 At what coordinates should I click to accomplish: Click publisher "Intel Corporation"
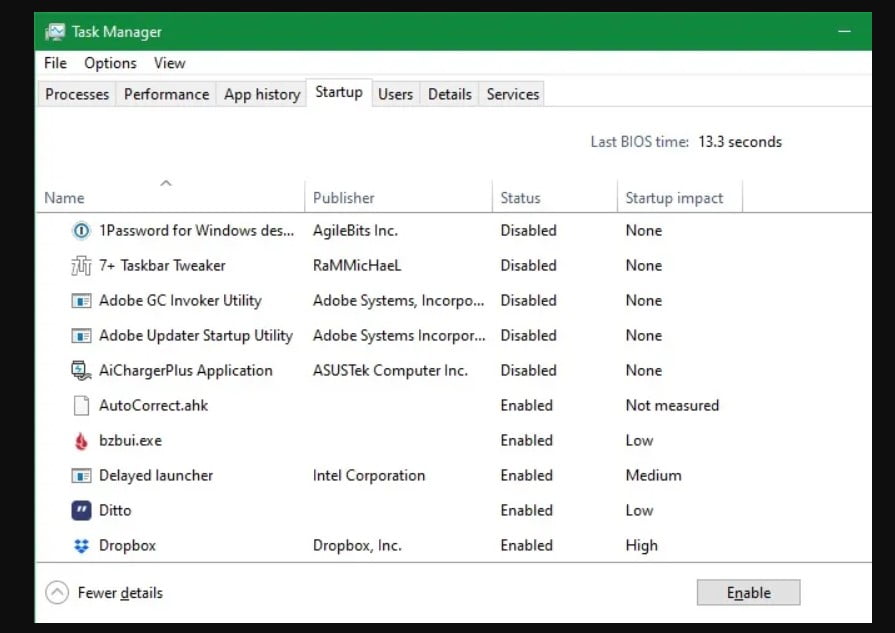tap(369, 475)
